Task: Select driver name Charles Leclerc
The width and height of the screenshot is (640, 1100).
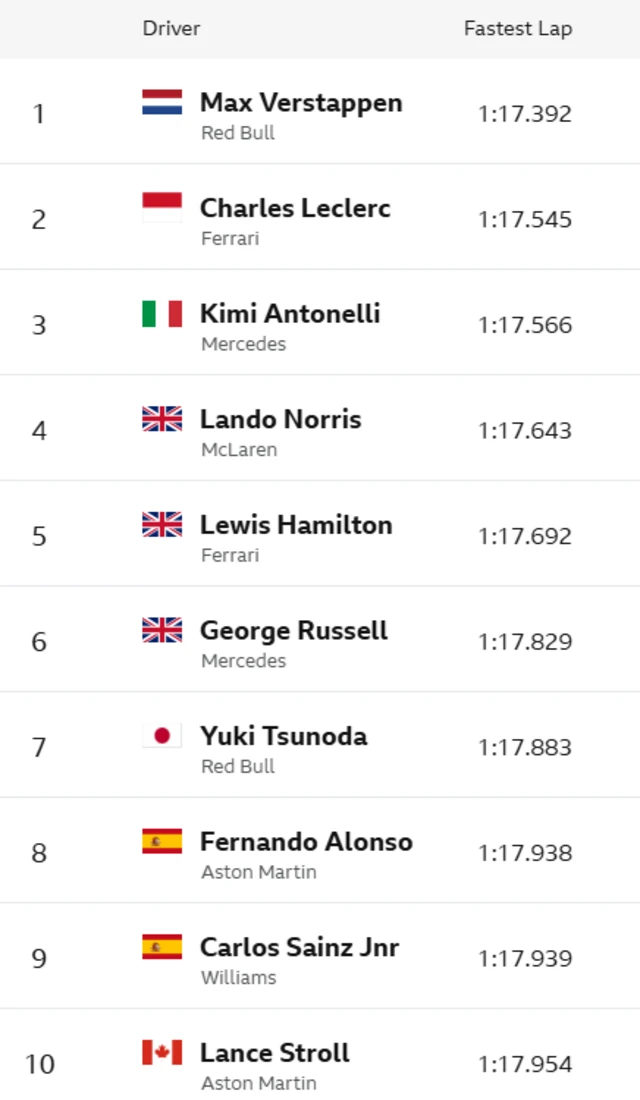Action: 295,208
